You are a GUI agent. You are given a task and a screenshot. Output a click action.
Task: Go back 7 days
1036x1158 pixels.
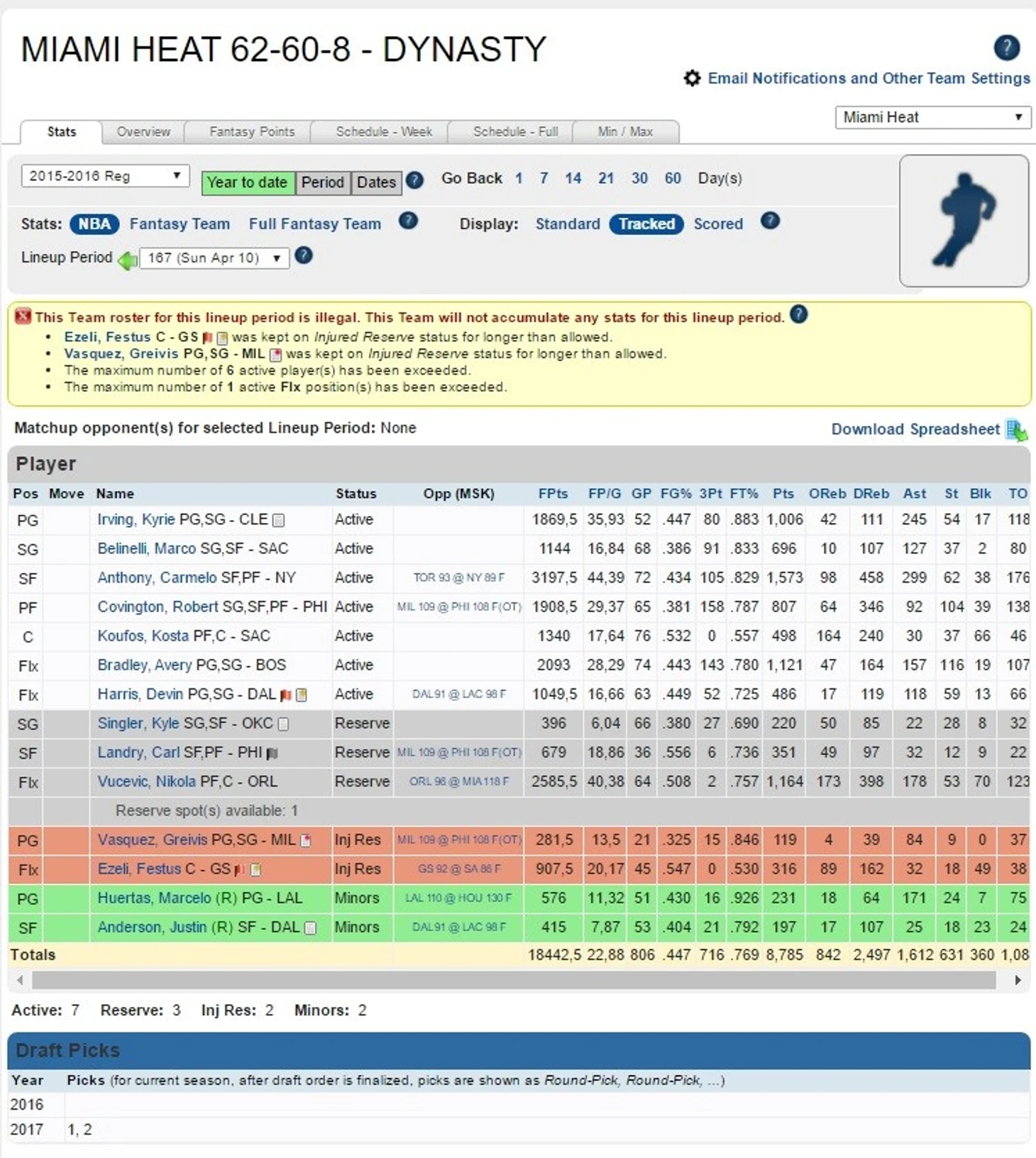click(x=544, y=178)
